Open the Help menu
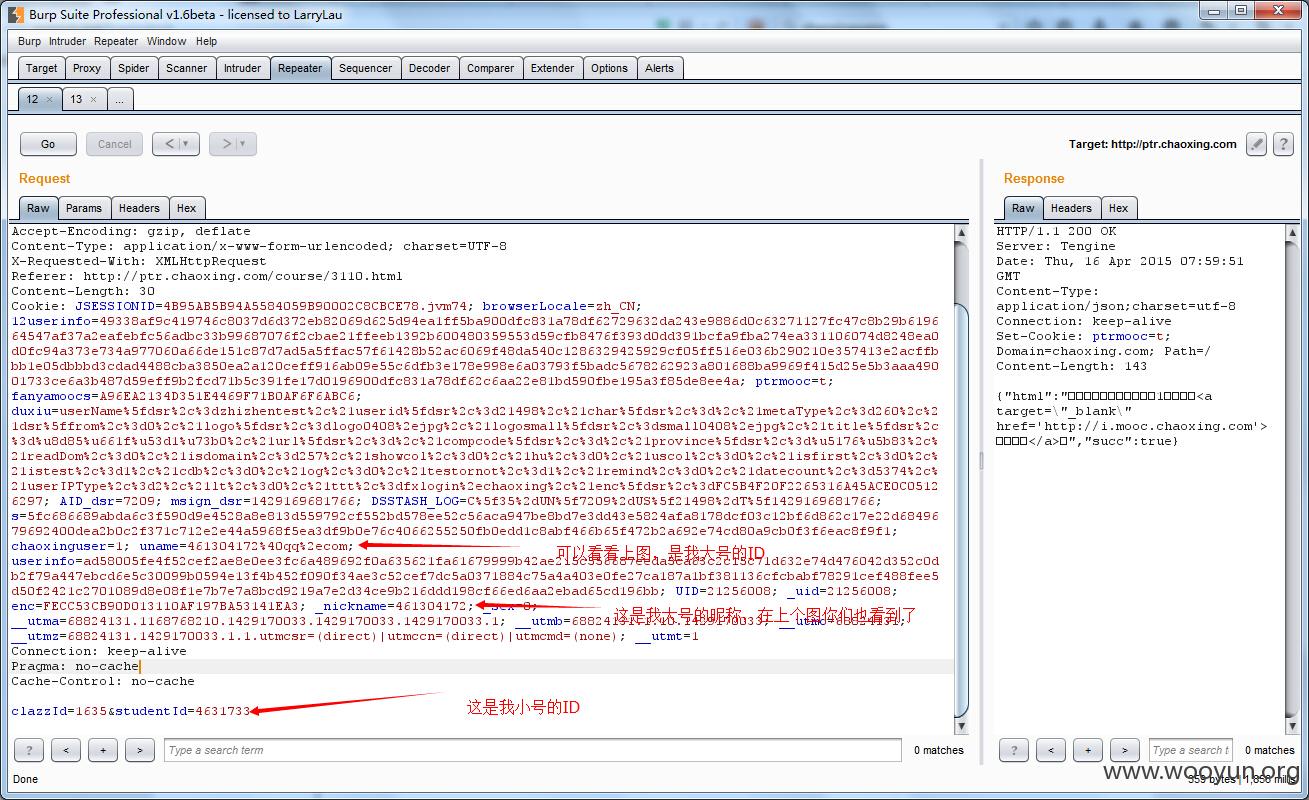 pyautogui.click(x=207, y=41)
